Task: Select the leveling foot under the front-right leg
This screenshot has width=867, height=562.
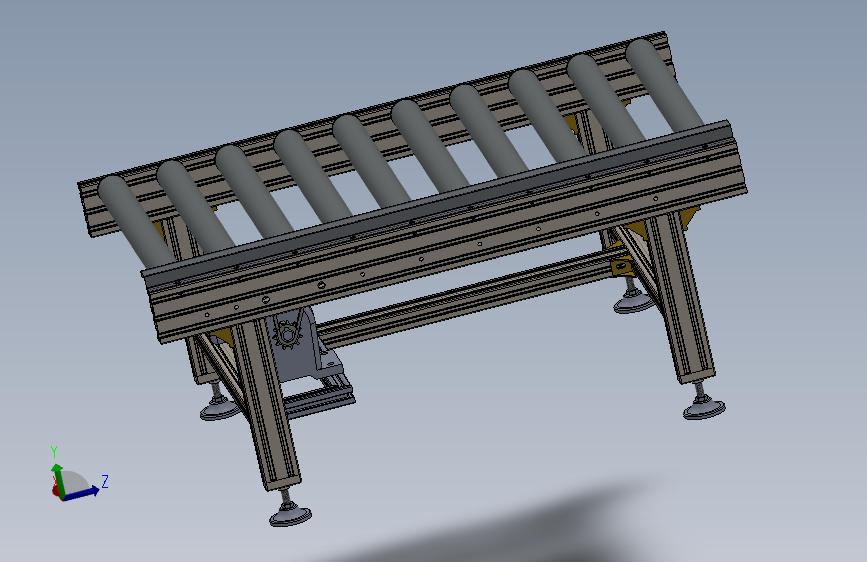Action: (x=704, y=408)
